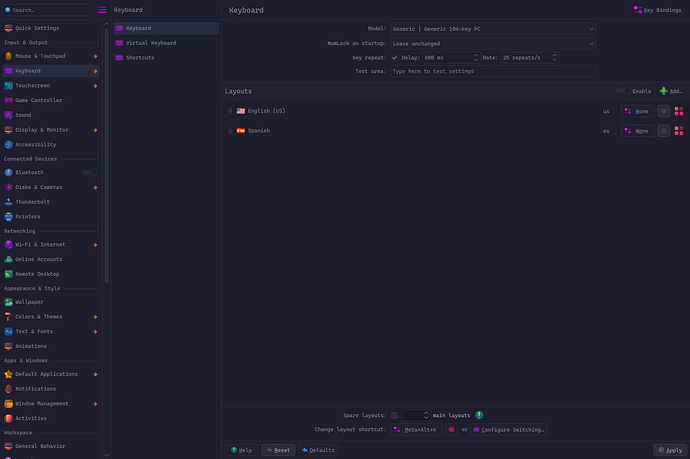Select the Shortcuts subpage
This screenshot has height=459, width=690.
140,57
